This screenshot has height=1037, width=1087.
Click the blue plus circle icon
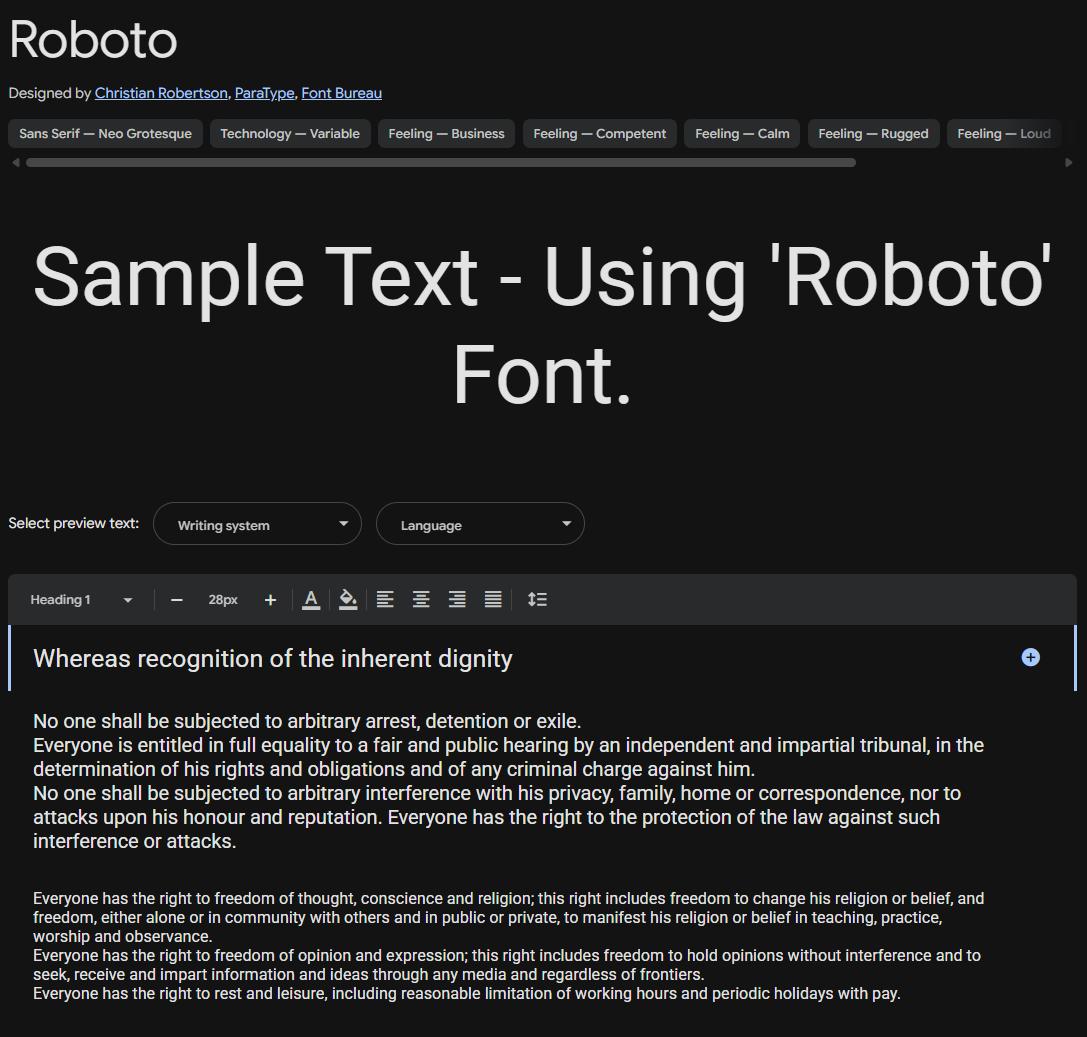click(x=1031, y=657)
